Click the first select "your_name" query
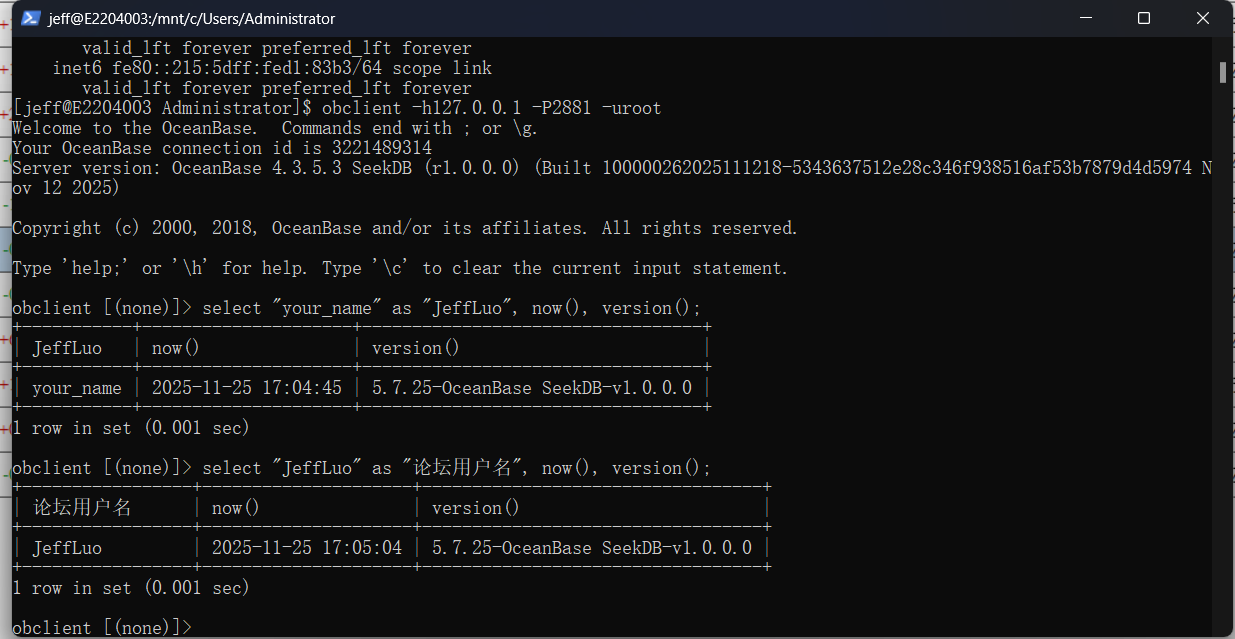Viewport: 1235px width, 639px height. pyautogui.click(x=452, y=308)
